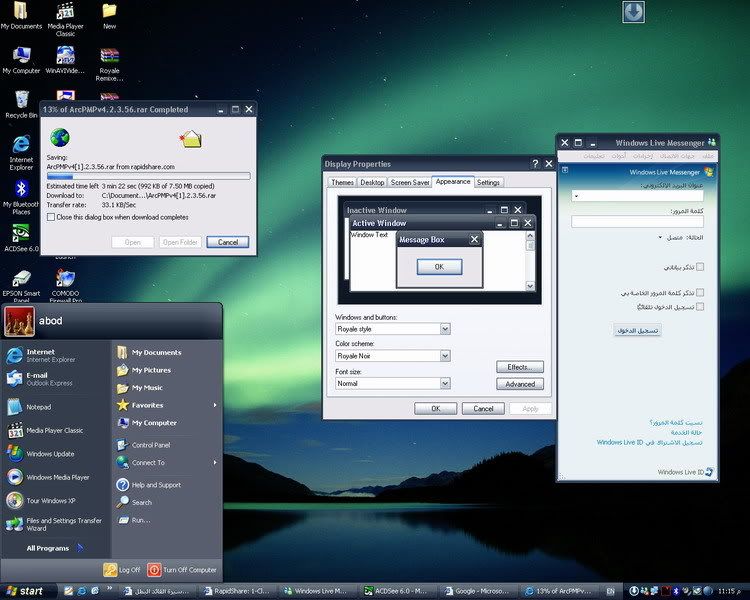Select the Appearance tab

[453, 181]
